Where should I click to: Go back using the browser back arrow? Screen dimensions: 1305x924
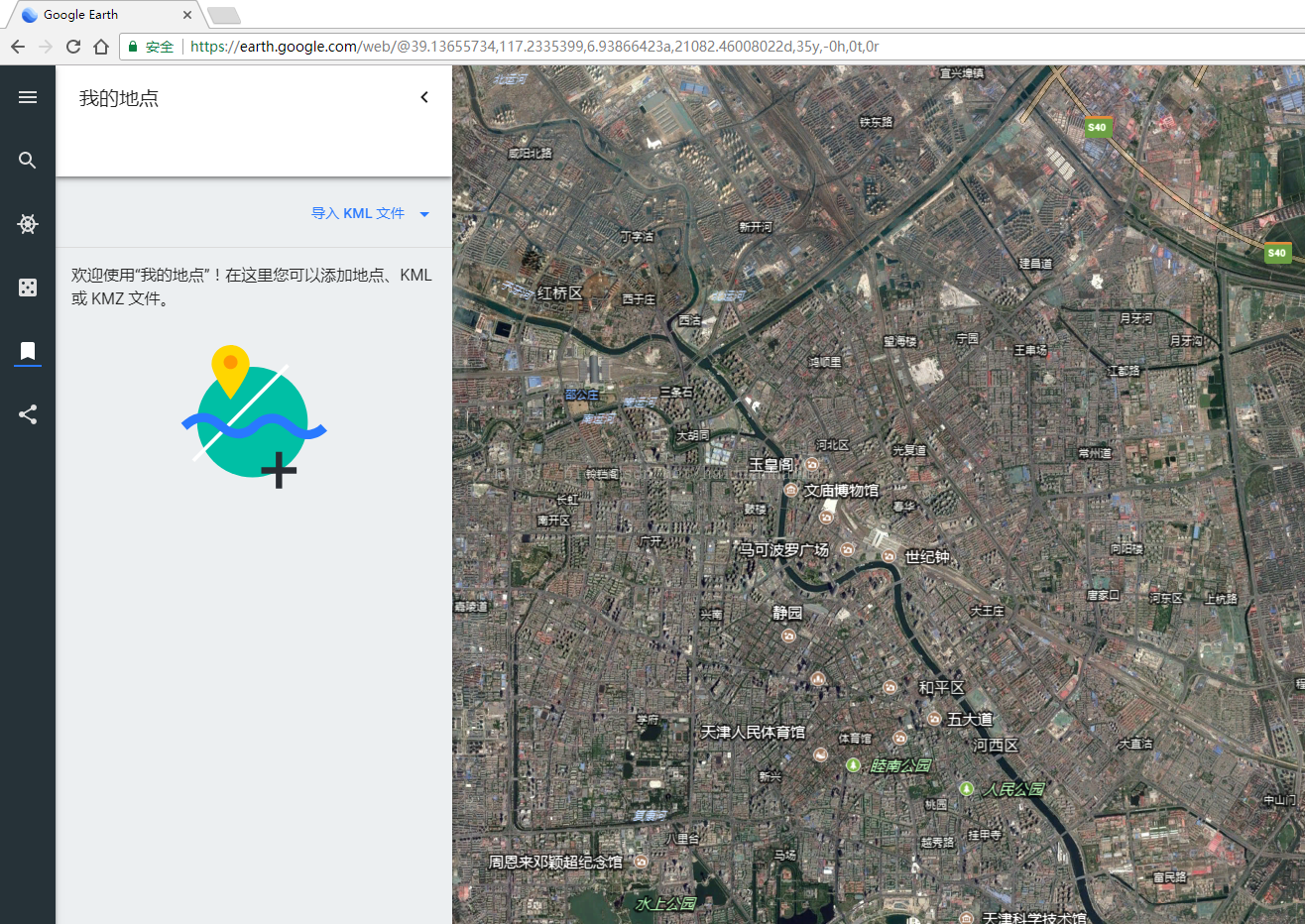[x=18, y=47]
